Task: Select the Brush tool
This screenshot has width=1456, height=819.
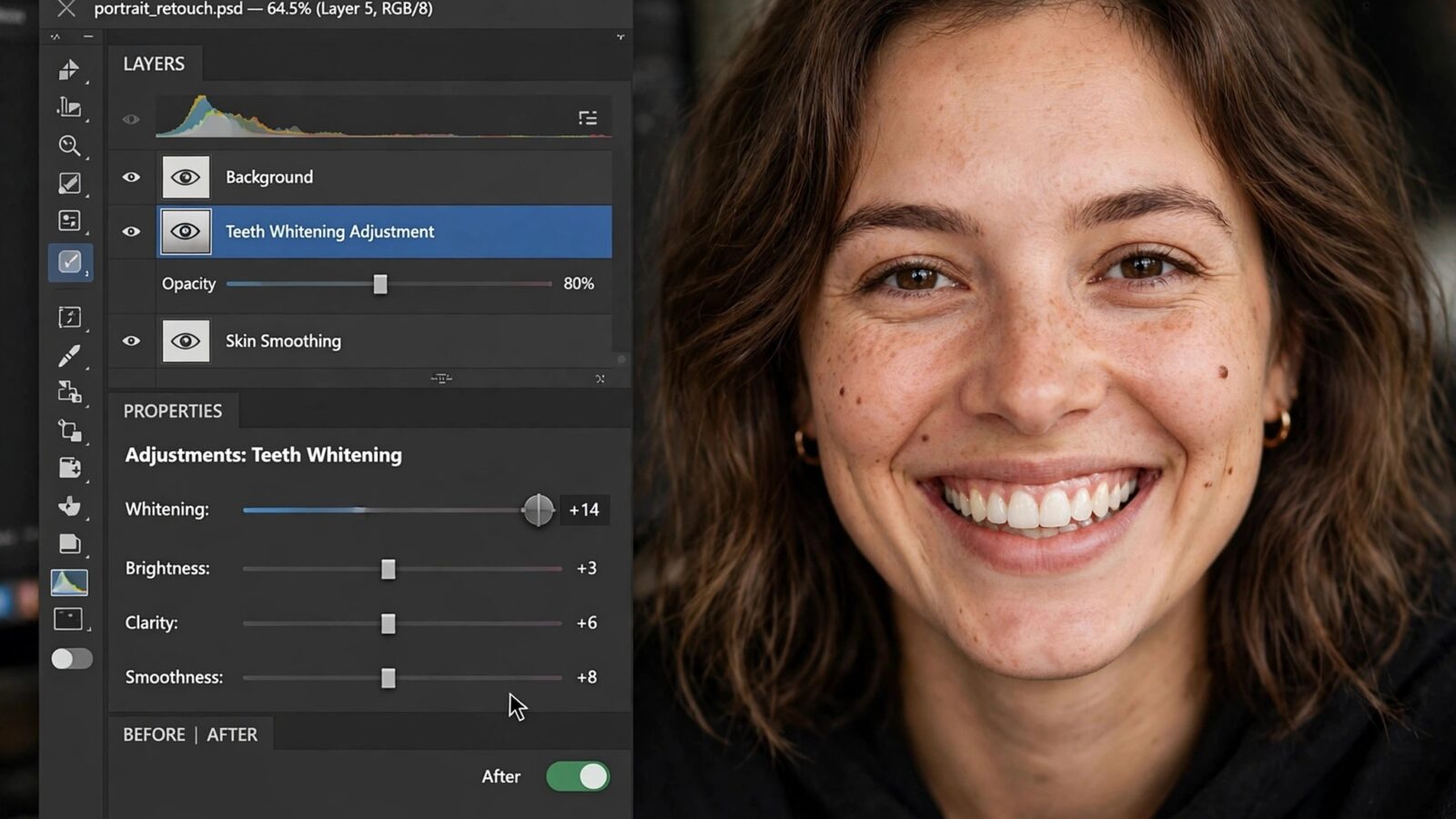Action: point(69,356)
